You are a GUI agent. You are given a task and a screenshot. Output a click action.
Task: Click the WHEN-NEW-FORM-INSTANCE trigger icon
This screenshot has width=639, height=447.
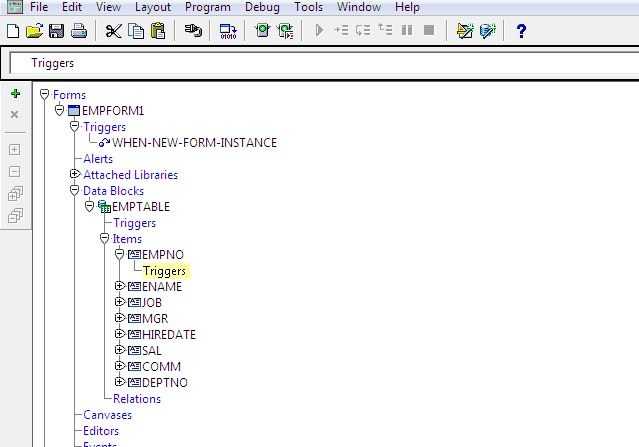(104, 143)
